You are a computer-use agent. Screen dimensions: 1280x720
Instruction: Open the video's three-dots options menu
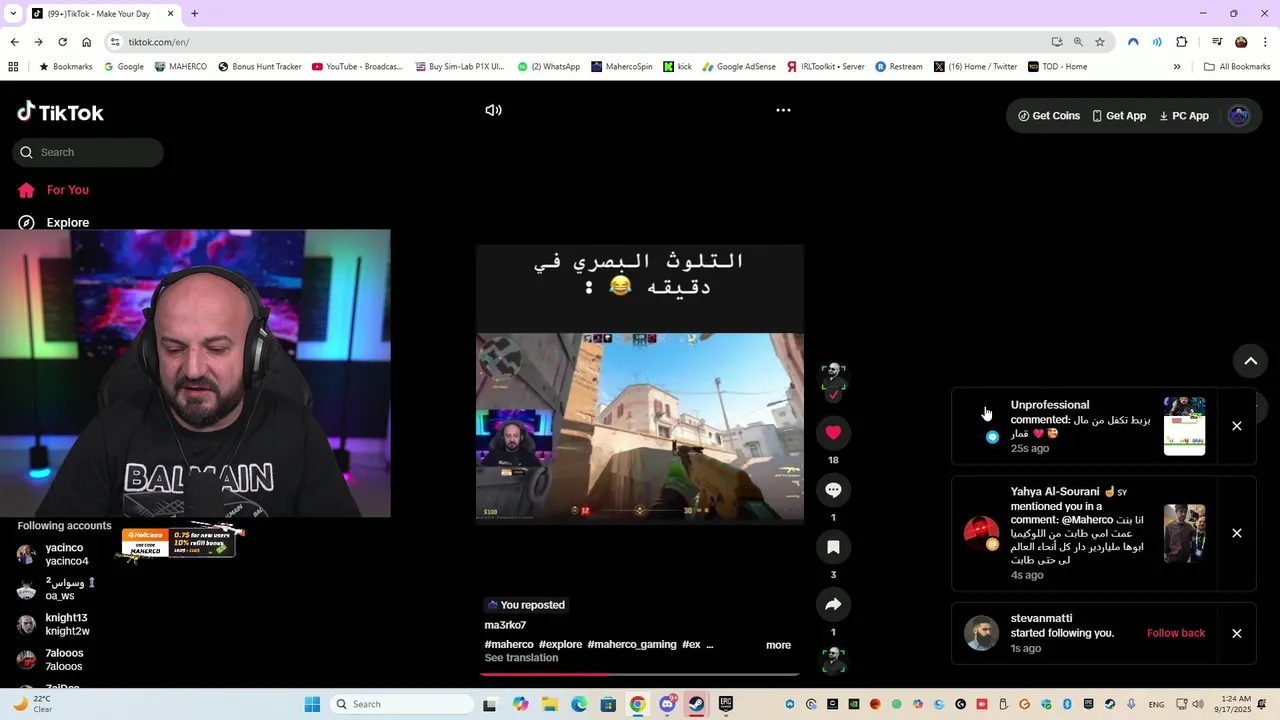(x=783, y=110)
